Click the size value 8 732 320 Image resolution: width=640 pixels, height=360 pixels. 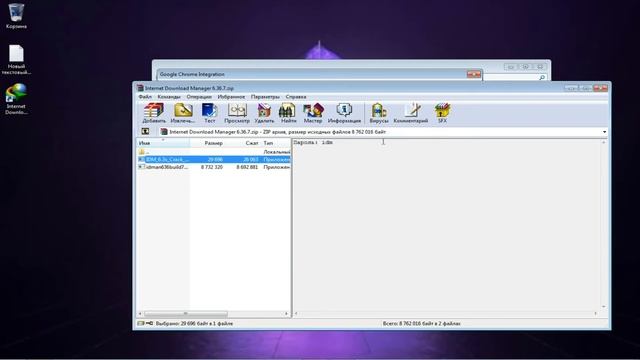[x=212, y=167]
